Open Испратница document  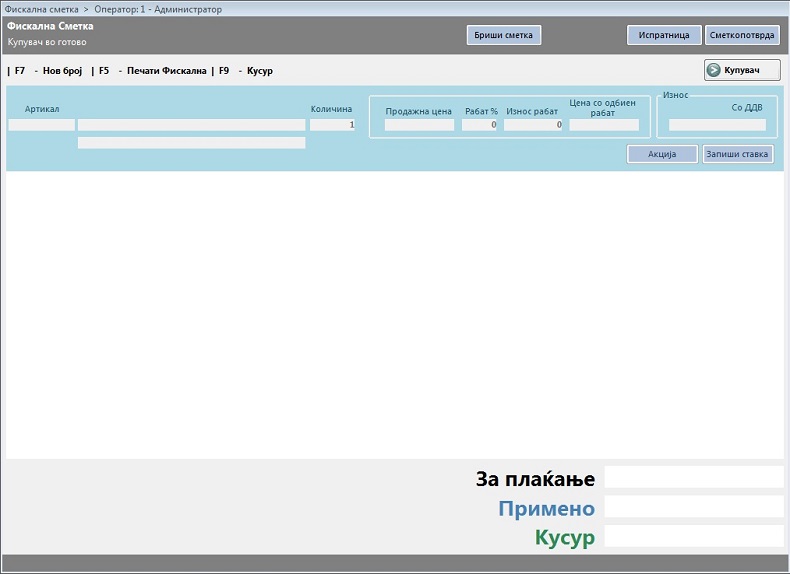[x=664, y=35]
